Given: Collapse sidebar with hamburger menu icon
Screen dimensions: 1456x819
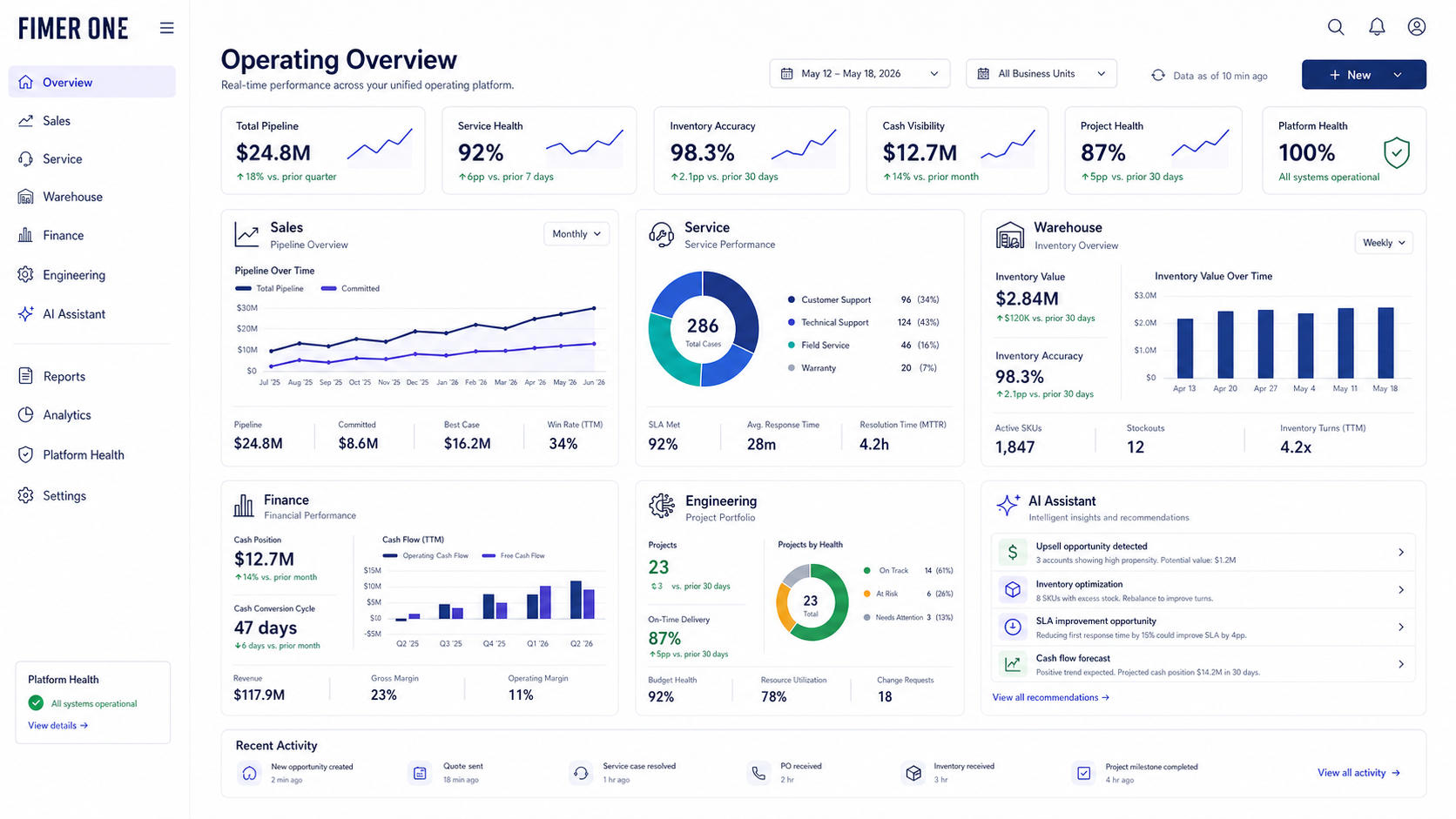Looking at the screenshot, I should point(166,29).
